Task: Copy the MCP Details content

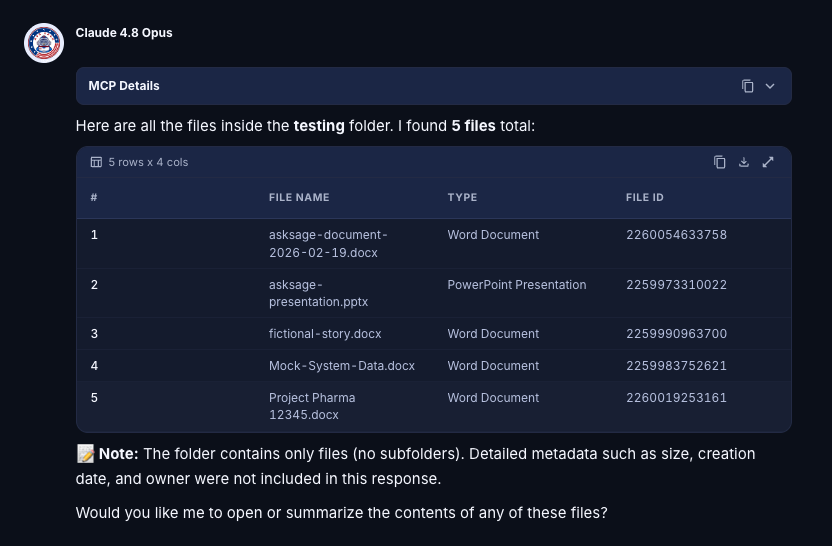Action: point(748,86)
